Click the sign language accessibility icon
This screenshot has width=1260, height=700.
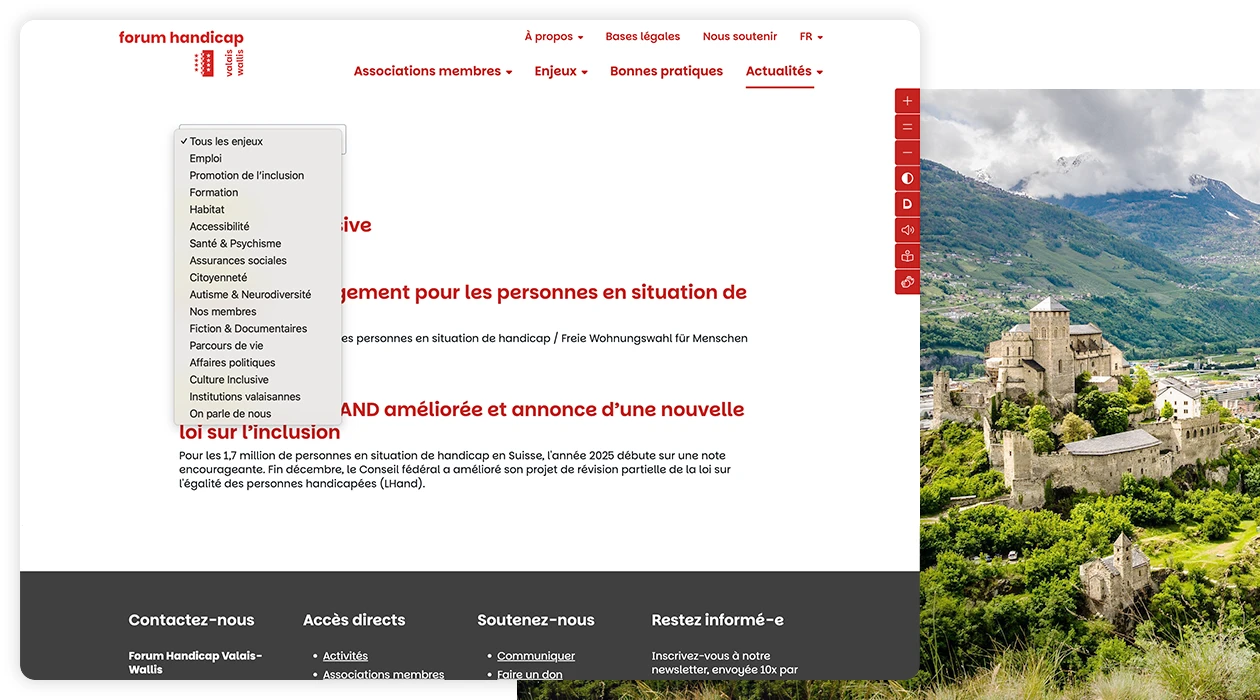coord(906,255)
